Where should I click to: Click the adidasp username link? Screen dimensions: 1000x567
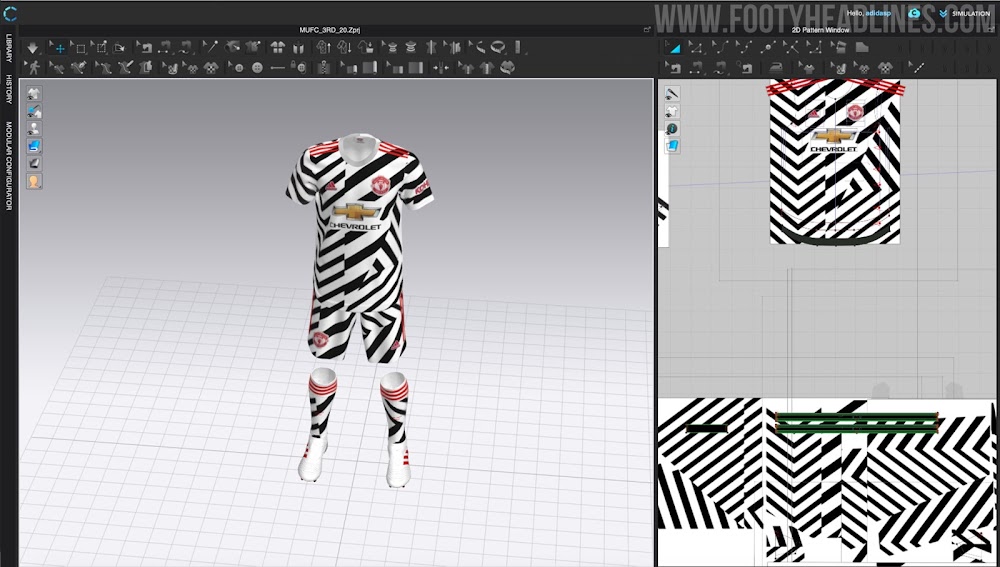click(x=878, y=13)
